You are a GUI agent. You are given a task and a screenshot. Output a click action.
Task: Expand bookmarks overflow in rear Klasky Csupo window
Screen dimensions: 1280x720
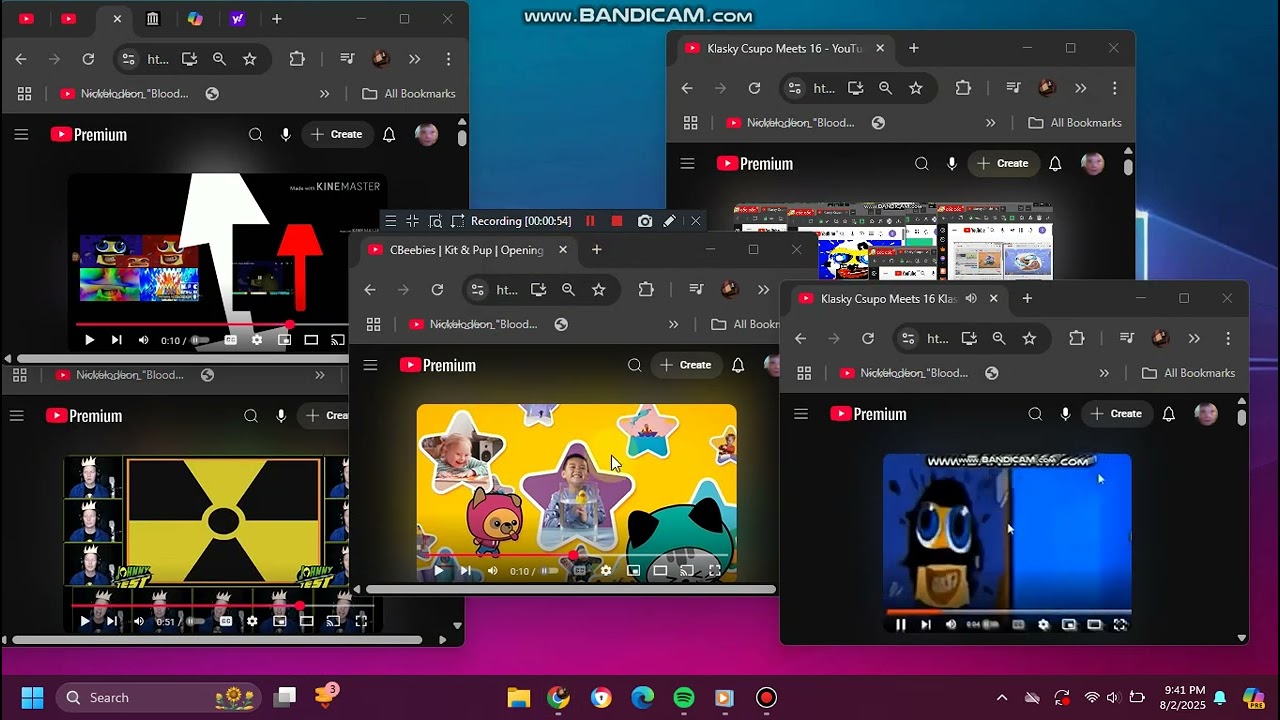[x=990, y=123]
